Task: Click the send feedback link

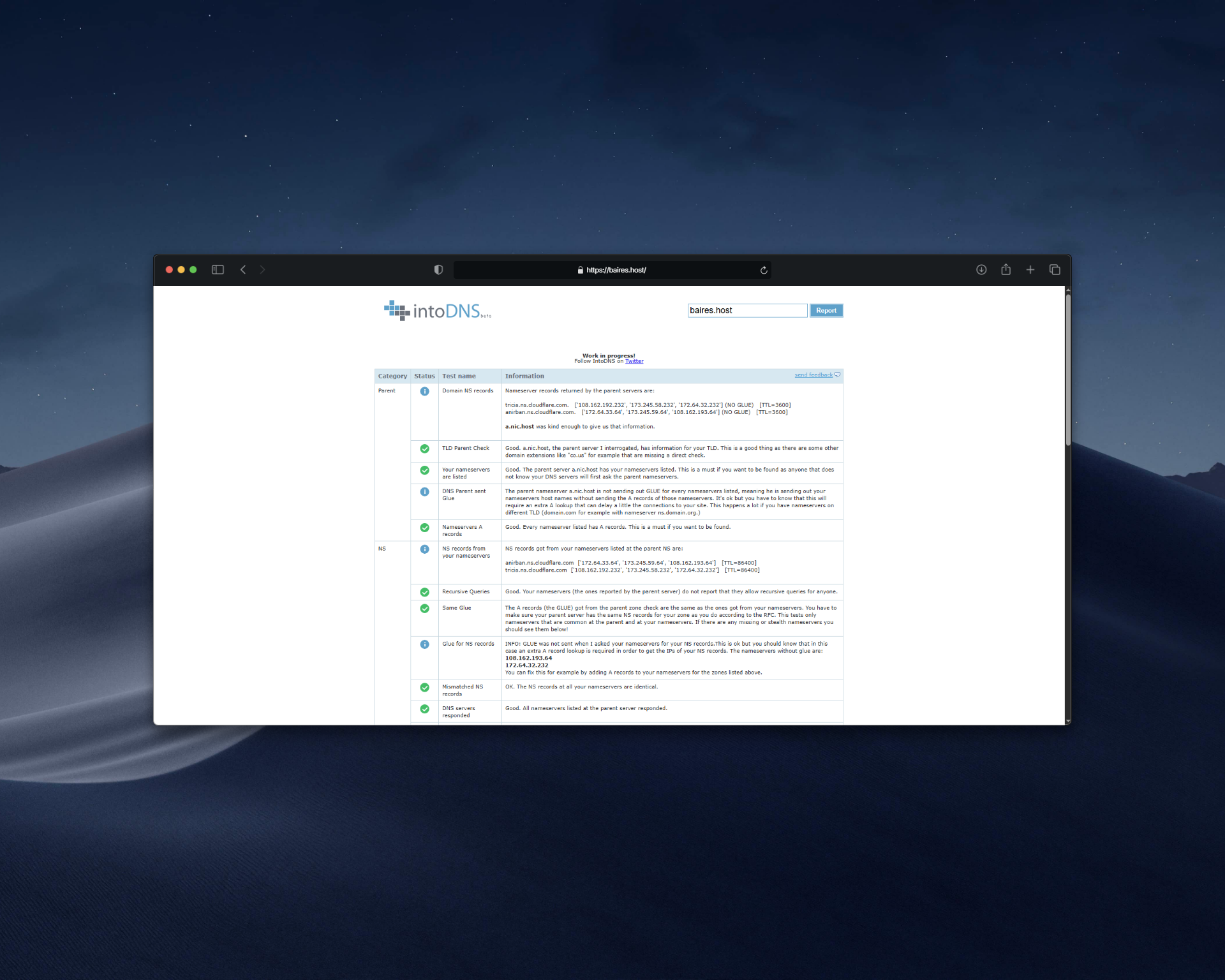Action: pos(813,375)
